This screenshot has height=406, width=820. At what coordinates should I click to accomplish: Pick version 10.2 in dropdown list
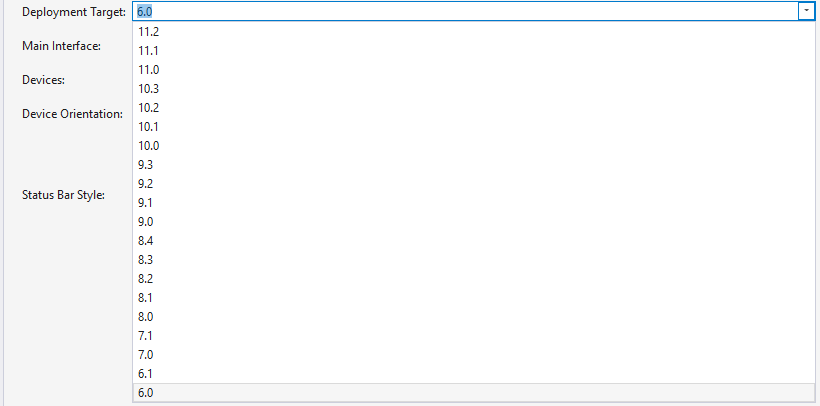149,108
